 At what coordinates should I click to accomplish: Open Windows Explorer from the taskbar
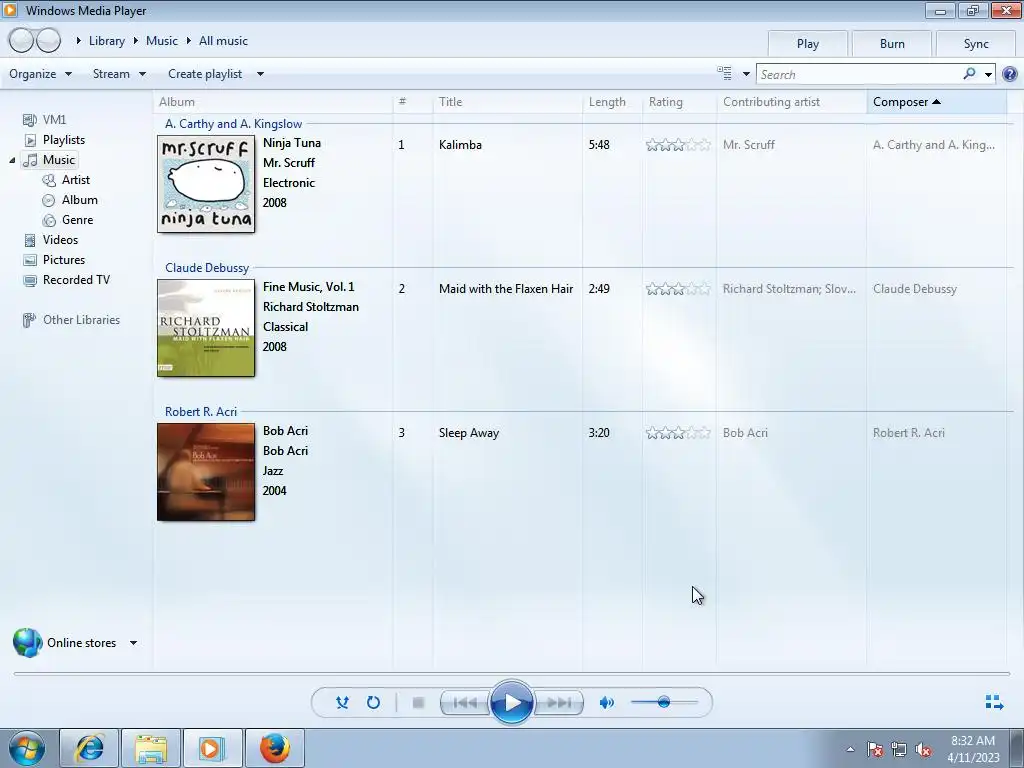point(151,748)
